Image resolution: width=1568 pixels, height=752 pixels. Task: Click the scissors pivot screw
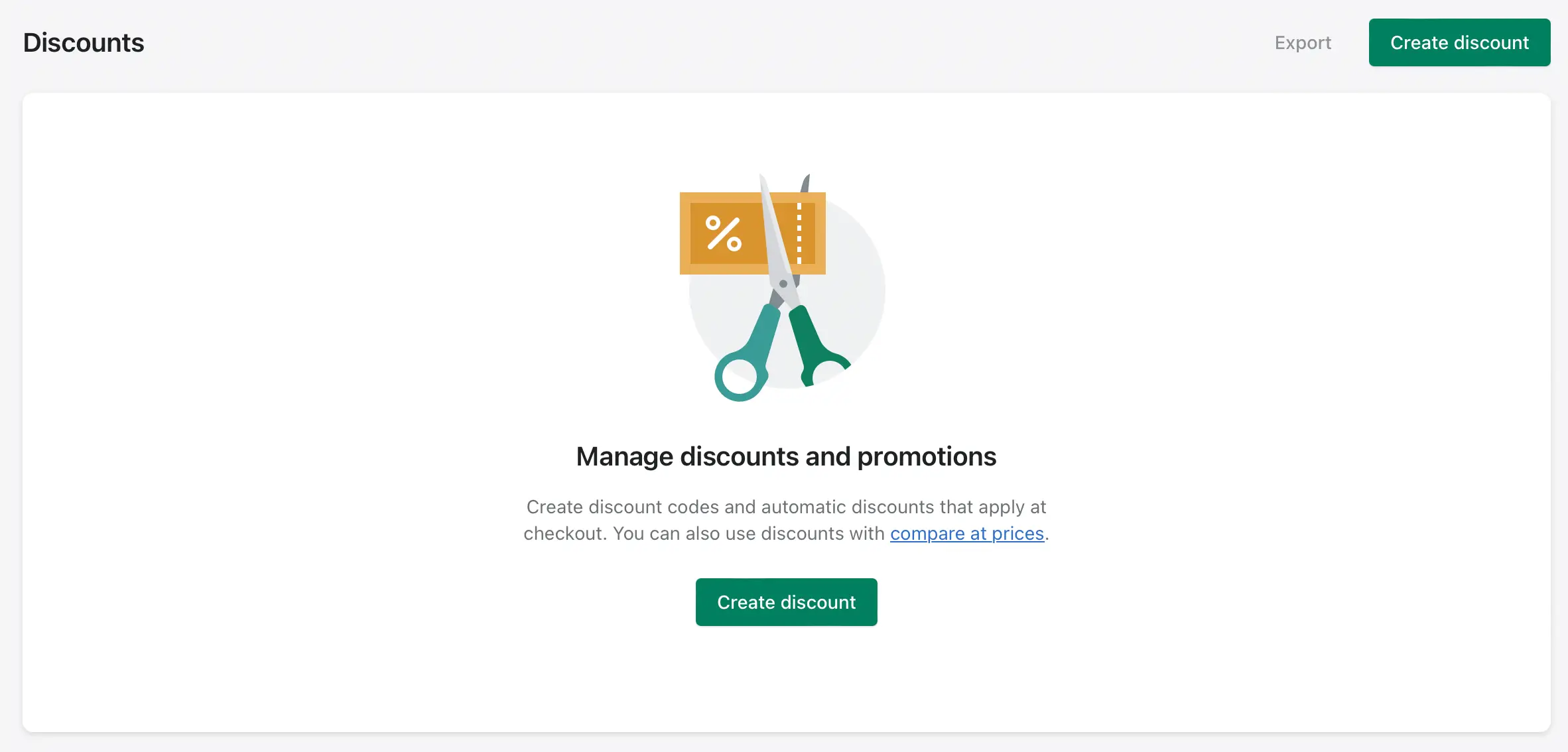[x=783, y=284]
